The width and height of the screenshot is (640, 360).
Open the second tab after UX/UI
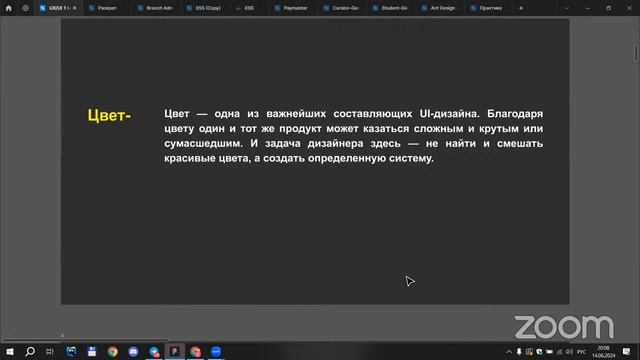tap(156, 8)
